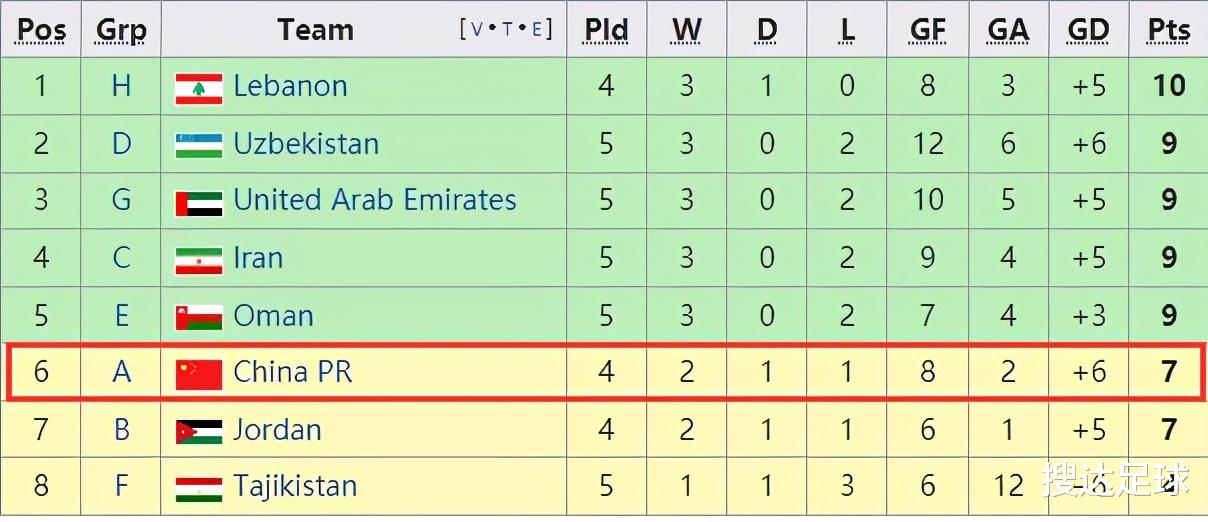The width and height of the screenshot is (1208, 522).
Task: Click the Oman flag icon
Action: click(198, 317)
